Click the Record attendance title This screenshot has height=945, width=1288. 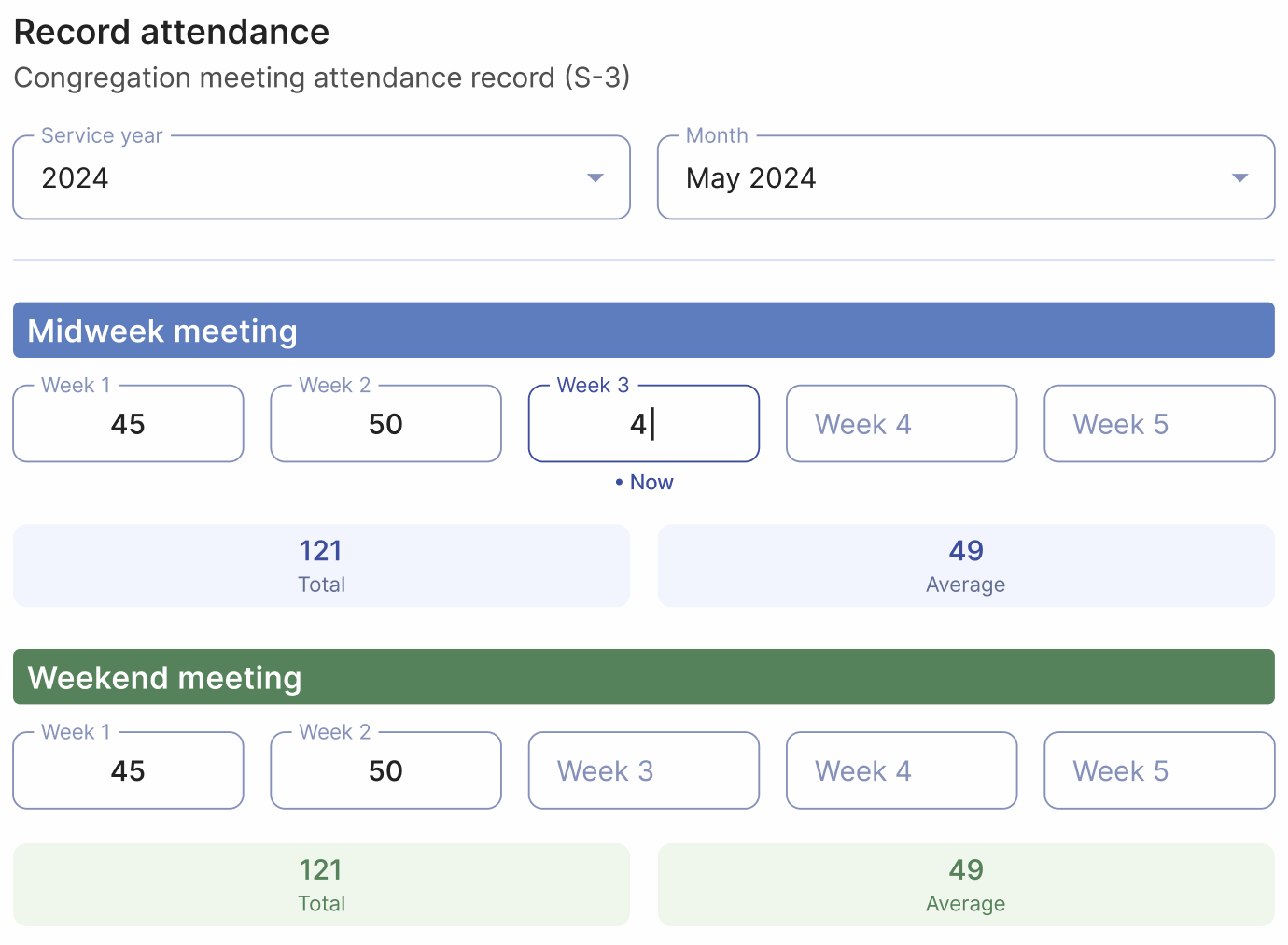tap(171, 31)
